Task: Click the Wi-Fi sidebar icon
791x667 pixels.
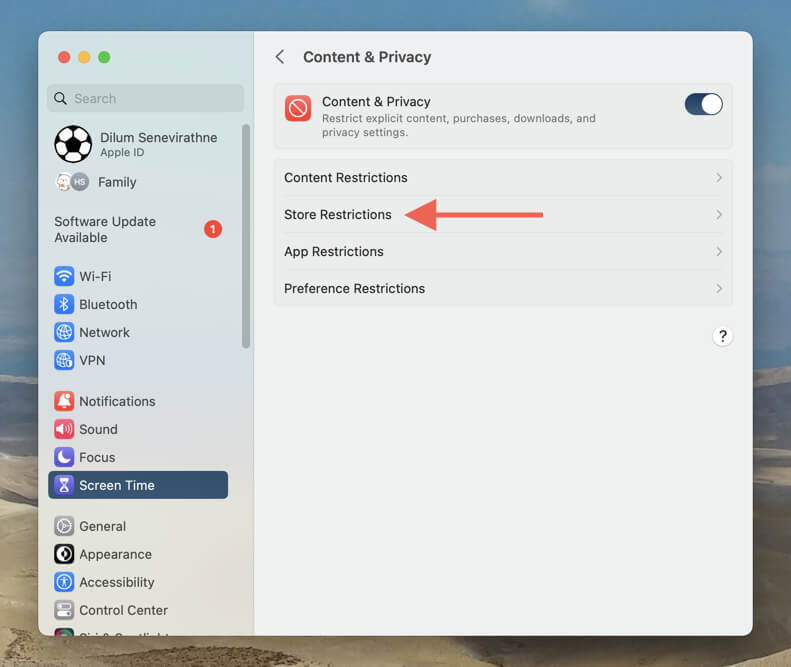Action: 64,276
